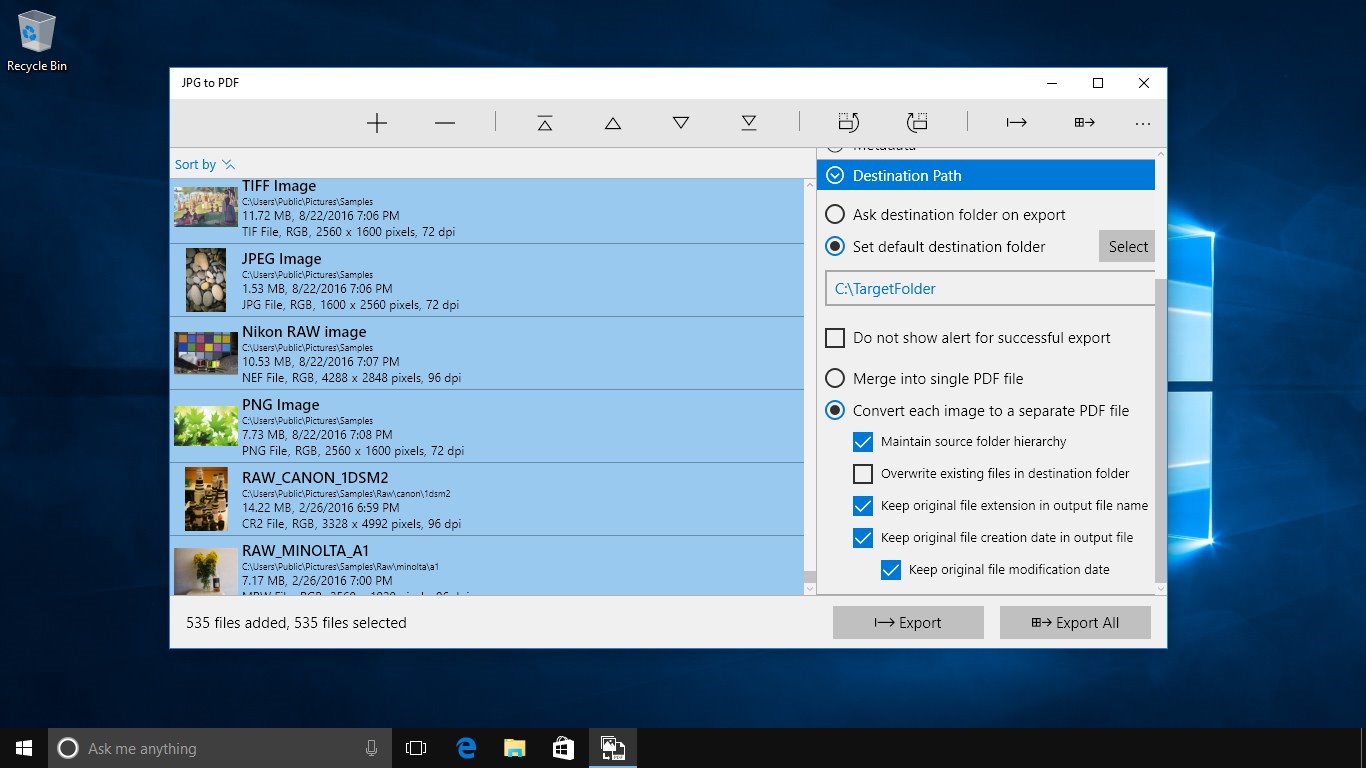This screenshot has width=1366, height=768.
Task: Check 'Overwrite existing files in destination folder'
Action: [x=863, y=474]
